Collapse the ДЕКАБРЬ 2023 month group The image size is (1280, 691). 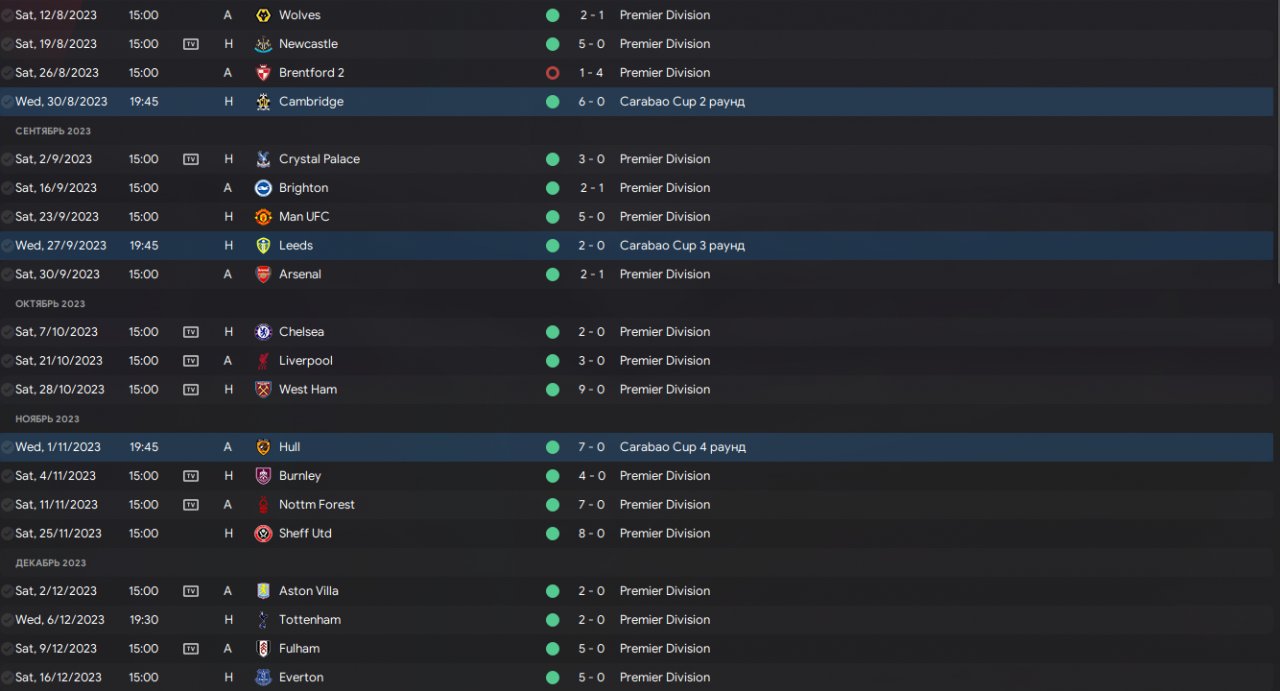(x=50, y=563)
